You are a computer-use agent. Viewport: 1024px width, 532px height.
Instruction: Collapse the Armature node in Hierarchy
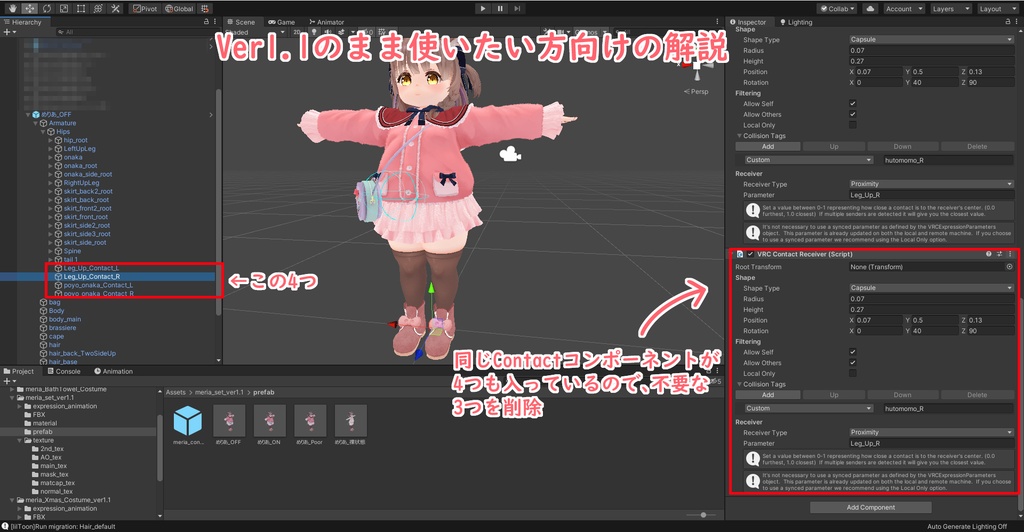click(36, 123)
